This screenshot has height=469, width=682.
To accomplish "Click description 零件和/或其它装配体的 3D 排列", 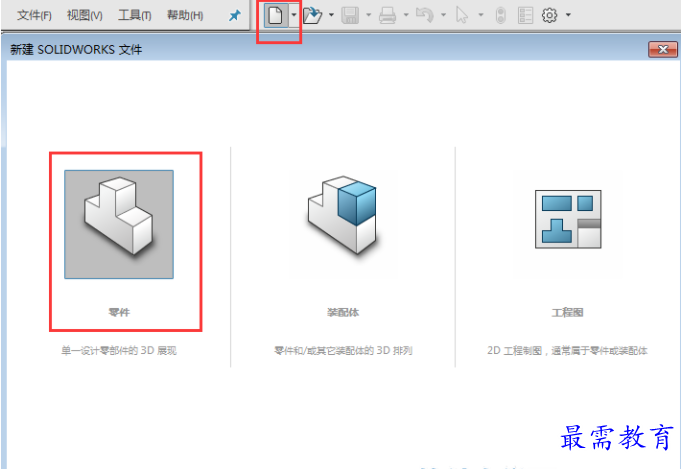I will click(343, 351).
